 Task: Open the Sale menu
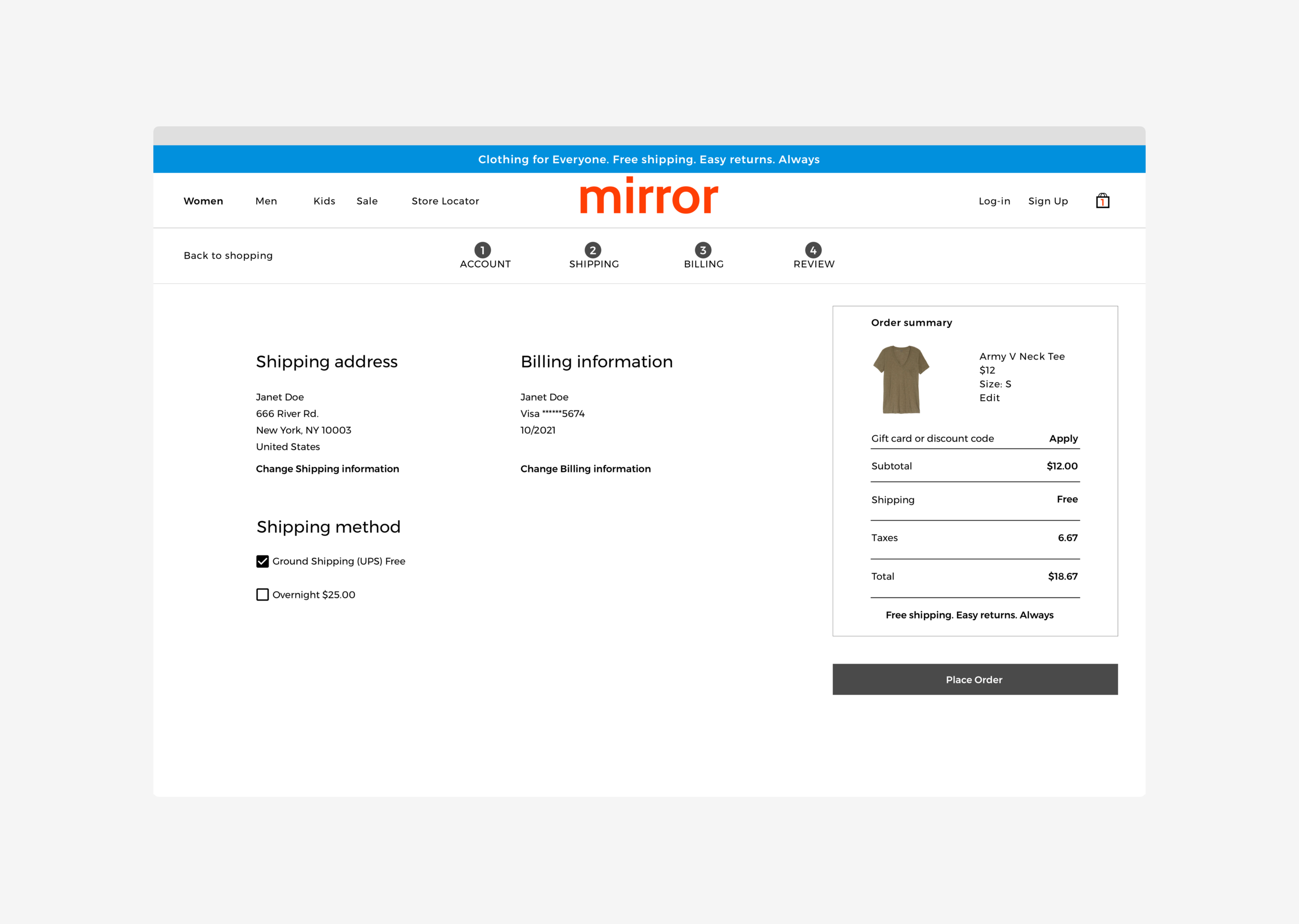[367, 201]
